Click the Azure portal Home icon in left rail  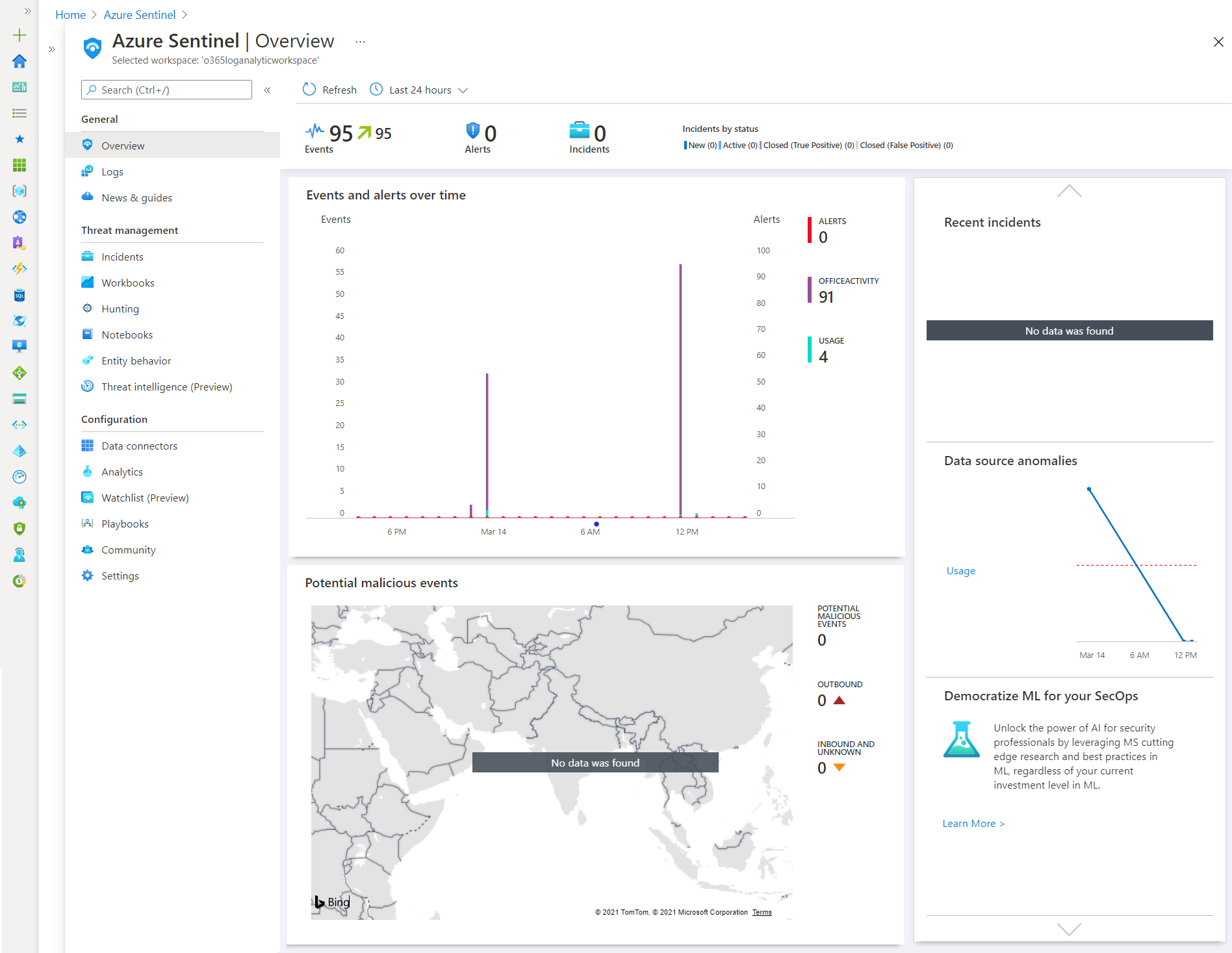[x=19, y=61]
